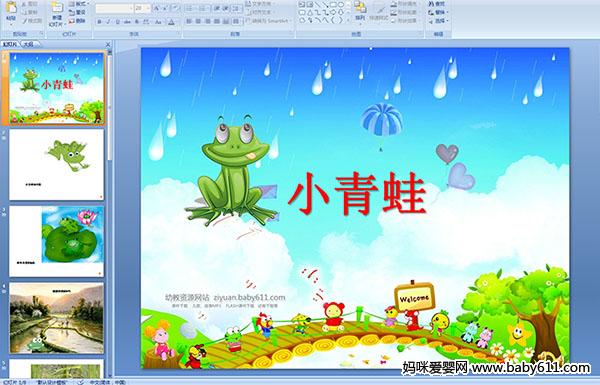Expand the Select dropdown in the editing group
The width and height of the screenshot is (600, 385).
click(x=438, y=20)
